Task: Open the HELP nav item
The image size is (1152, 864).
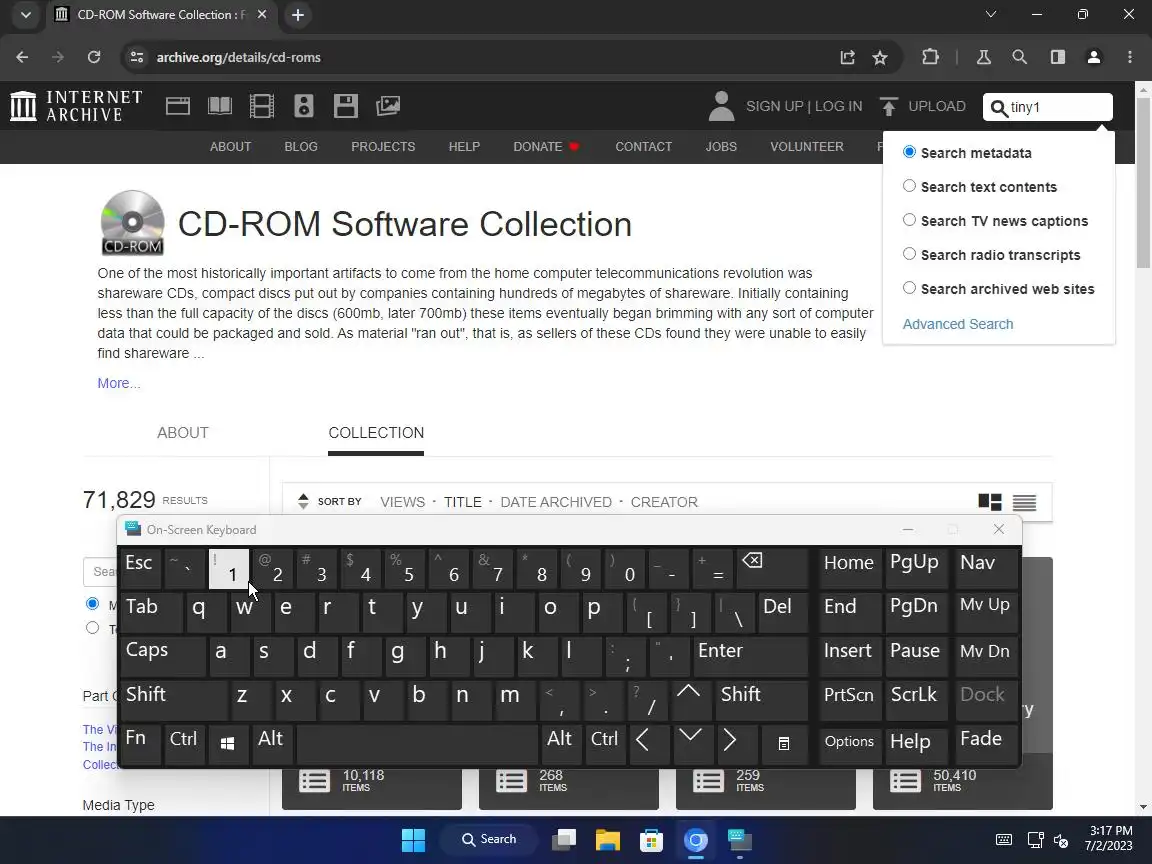Action: coord(464,147)
